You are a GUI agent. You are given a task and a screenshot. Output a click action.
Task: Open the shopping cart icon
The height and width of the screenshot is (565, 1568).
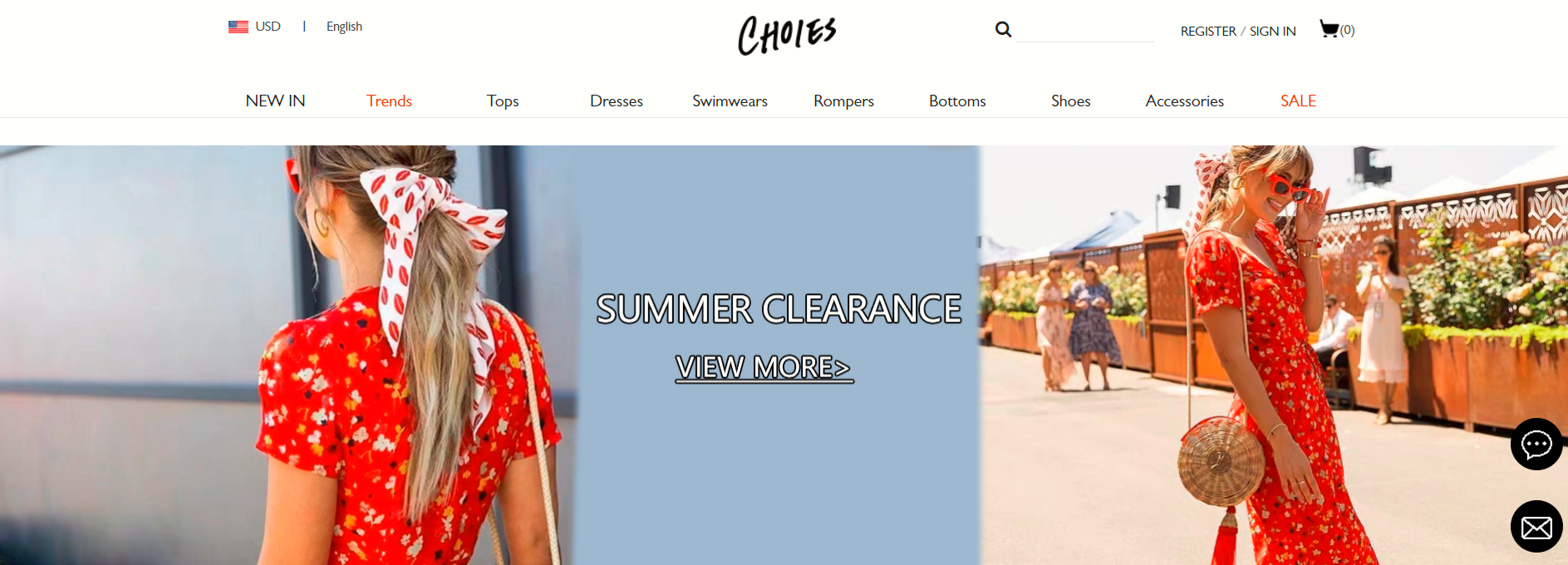pos(1329,29)
